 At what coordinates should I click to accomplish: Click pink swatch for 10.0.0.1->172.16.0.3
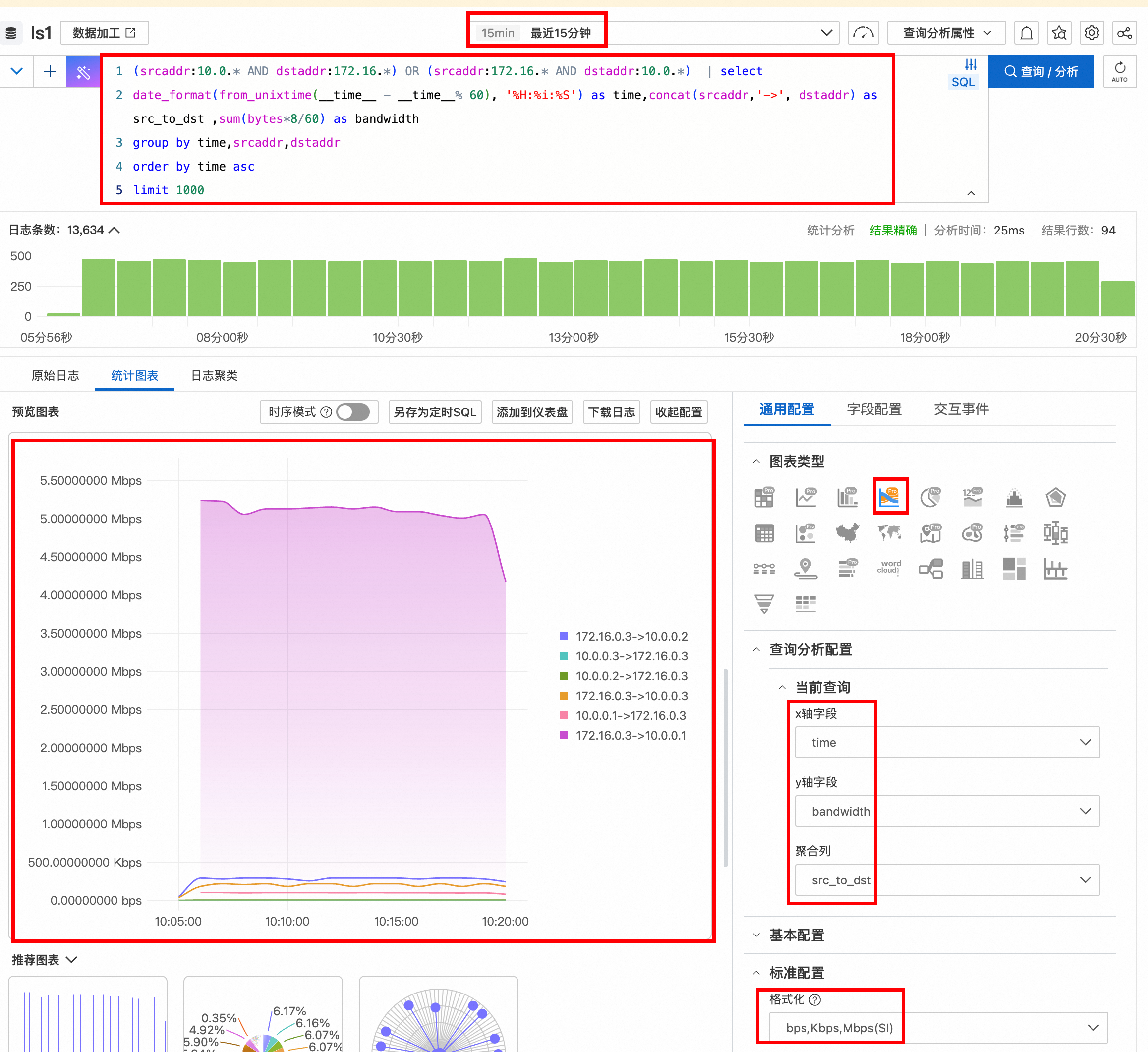[564, 715]
